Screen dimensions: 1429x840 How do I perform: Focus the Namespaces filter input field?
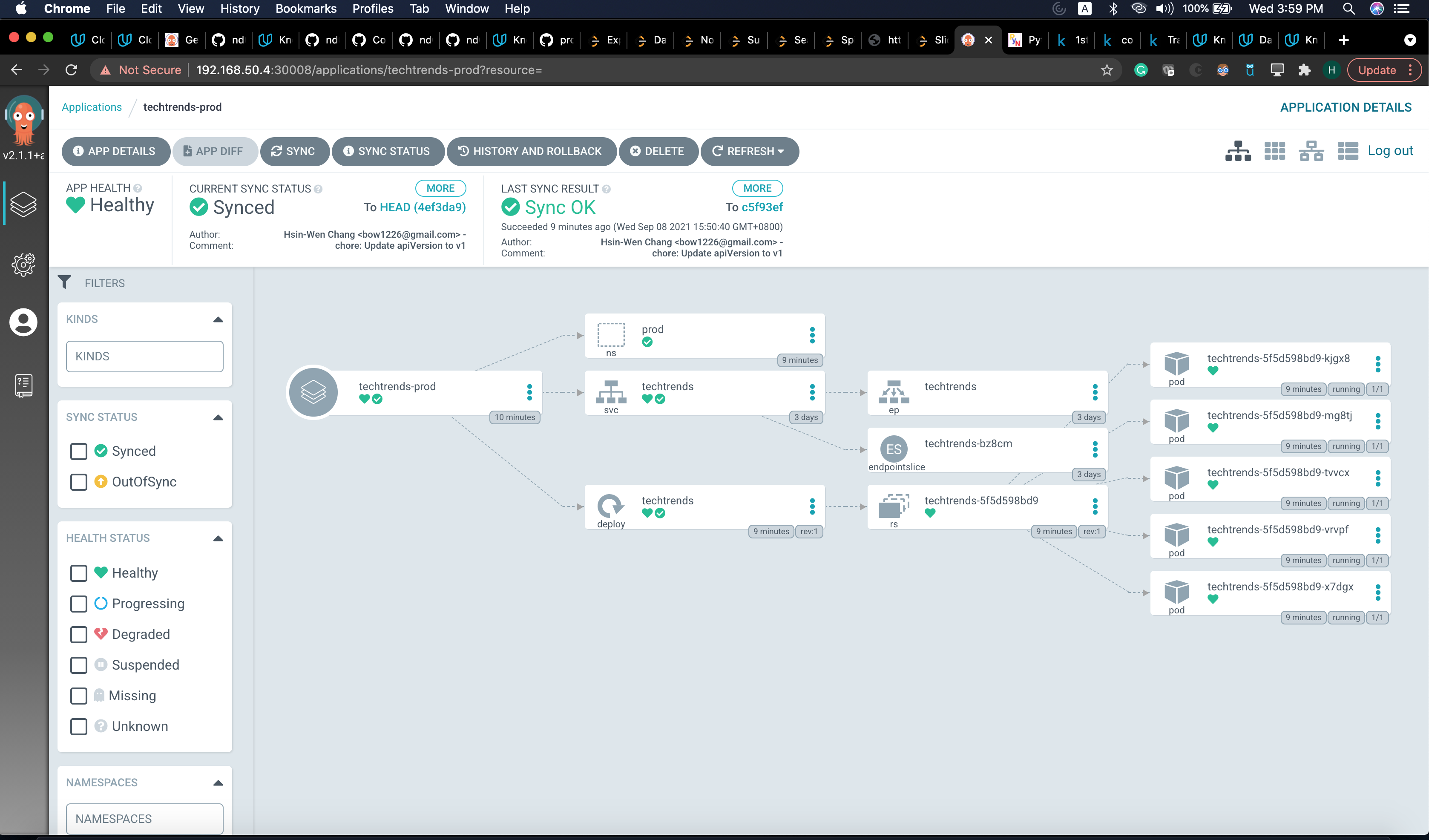coord(144,818)
